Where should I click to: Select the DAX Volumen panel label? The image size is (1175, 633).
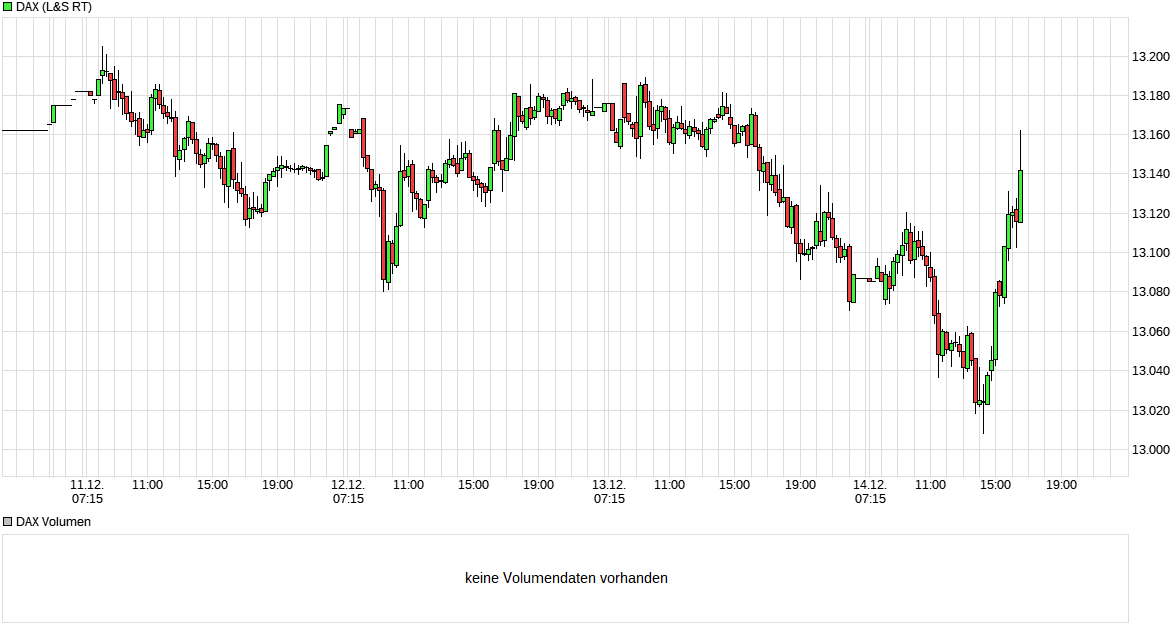(53, 521)
